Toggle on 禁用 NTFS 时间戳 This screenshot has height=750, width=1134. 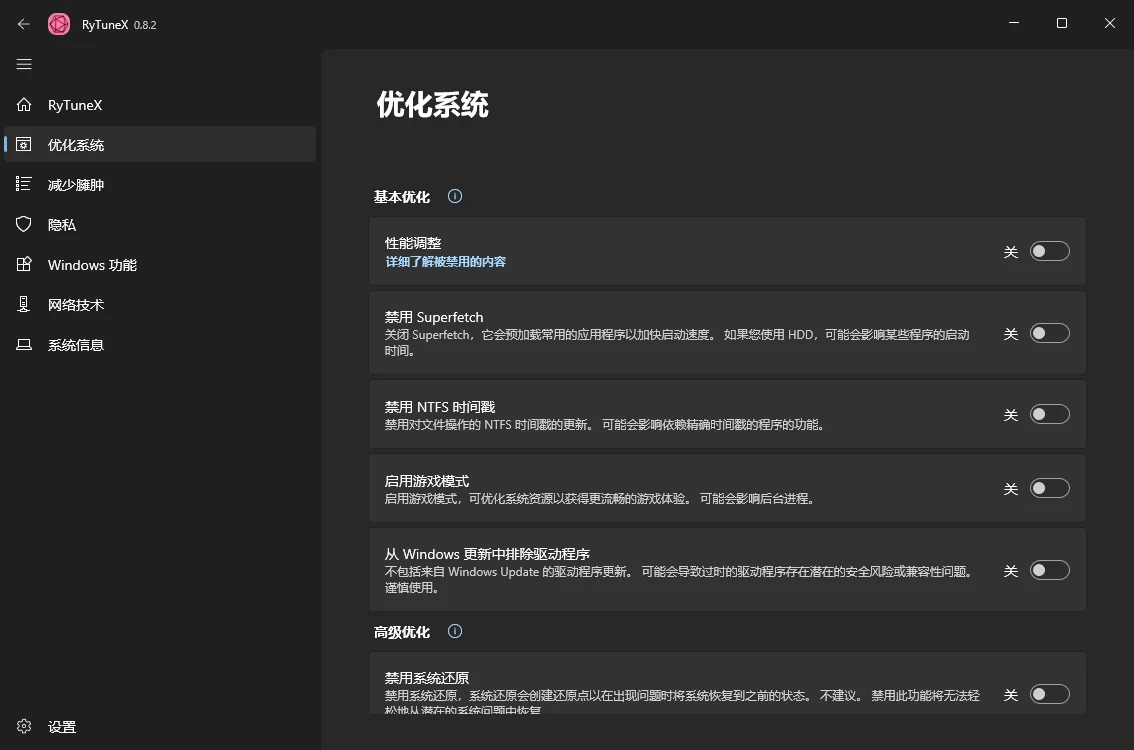tap(1049, 413)
